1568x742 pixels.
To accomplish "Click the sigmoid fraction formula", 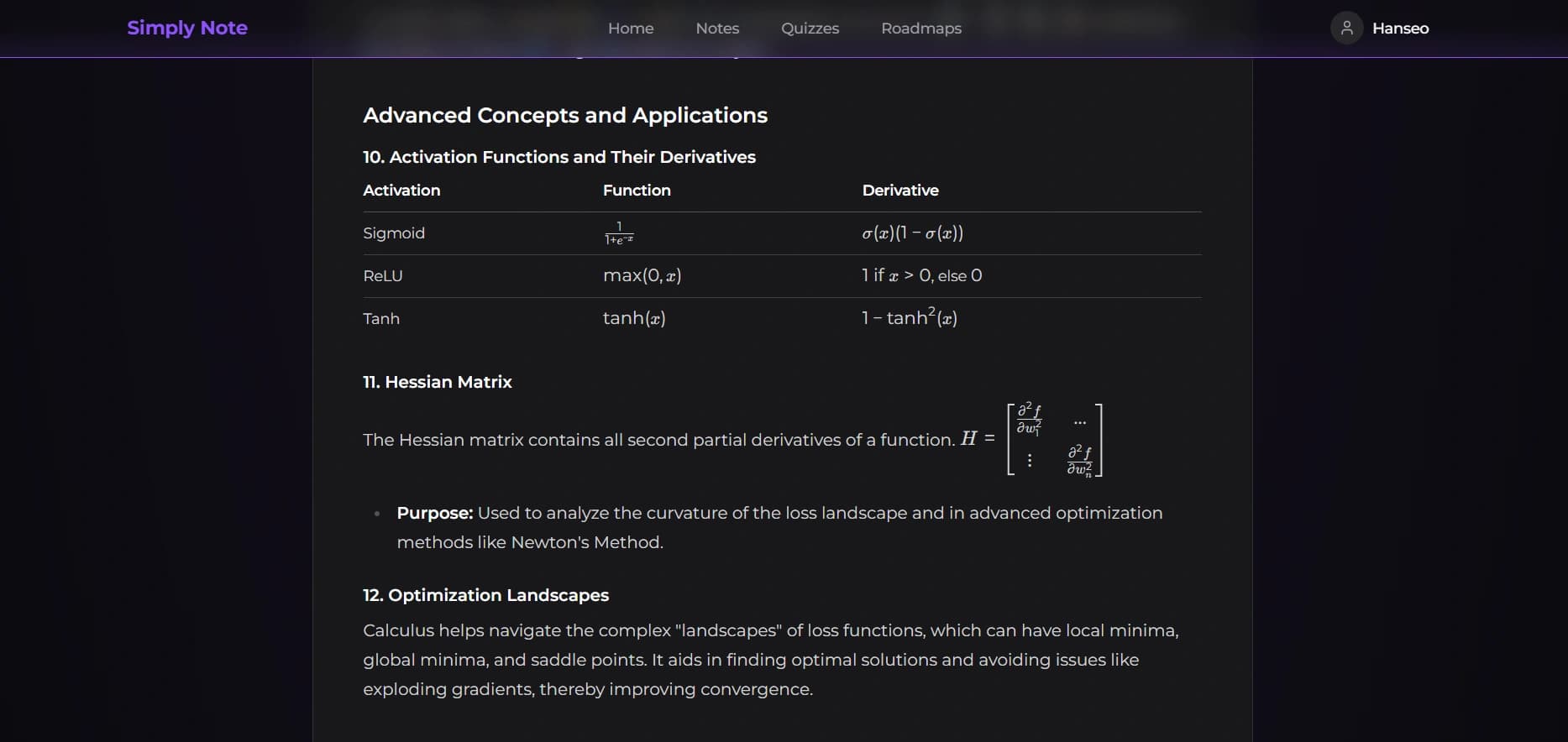I will (x=619, y=233).
